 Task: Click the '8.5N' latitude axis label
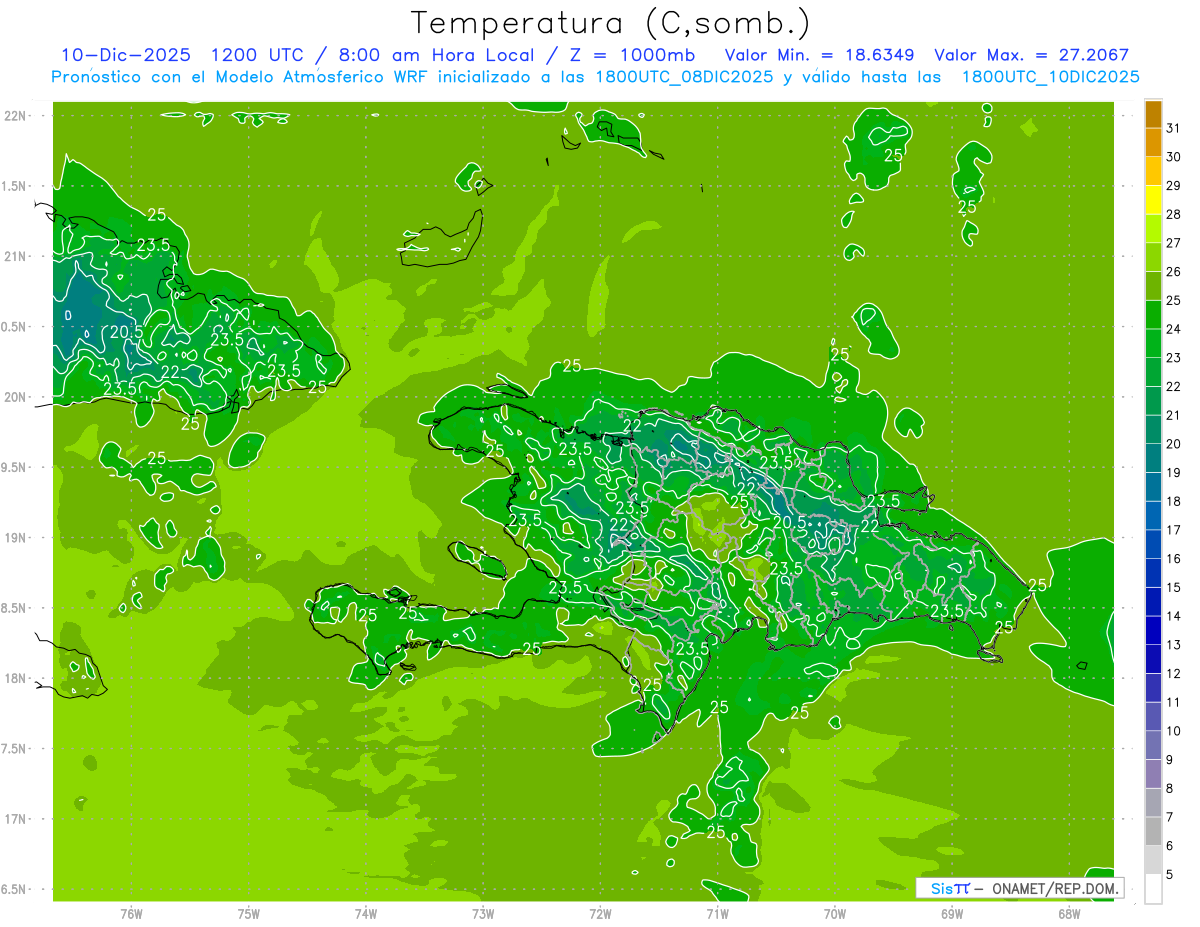(15, 608)
